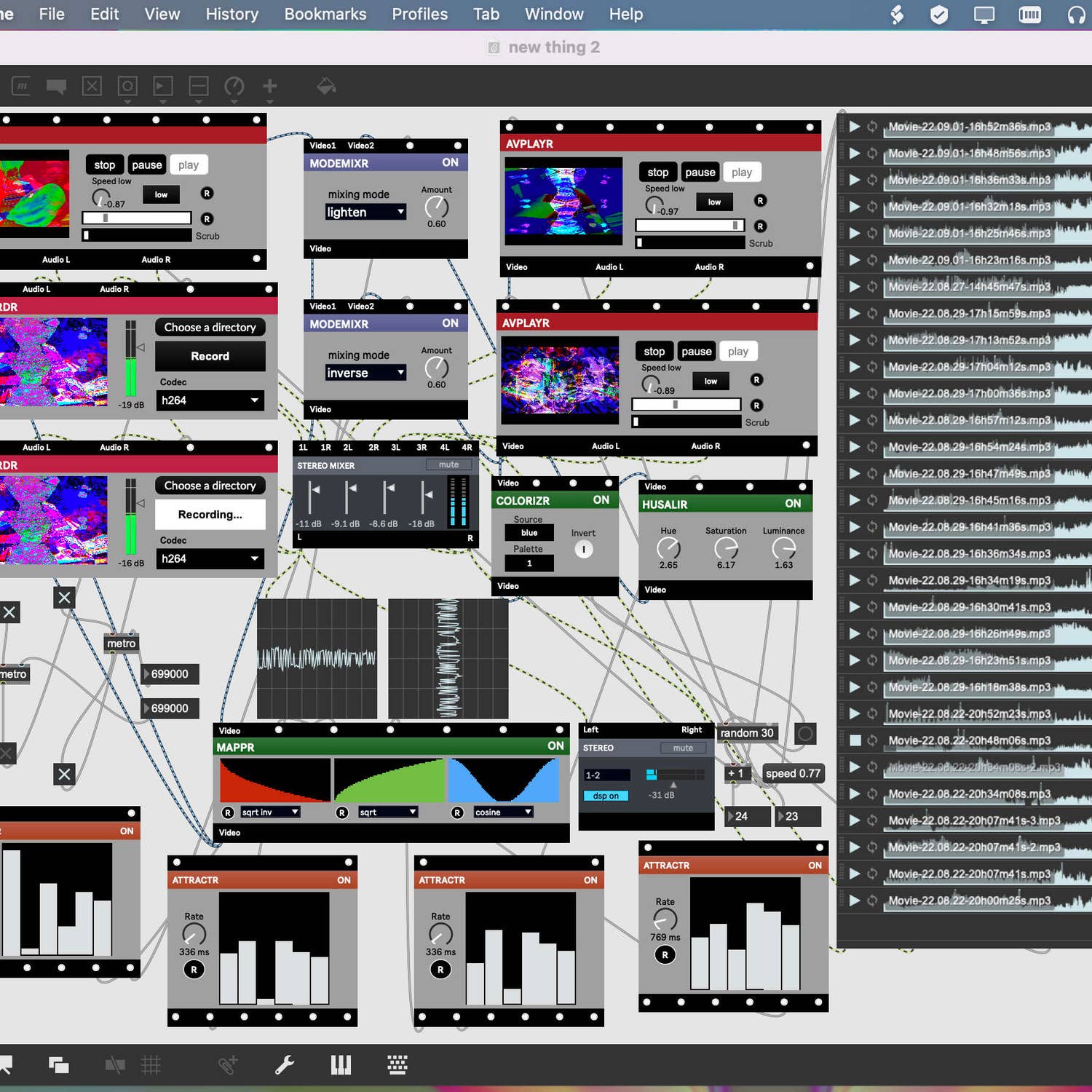The image size is (1092, 1092).
Task: Click the wrench icon in the bottom toolbar
Action: point(284,1065)
